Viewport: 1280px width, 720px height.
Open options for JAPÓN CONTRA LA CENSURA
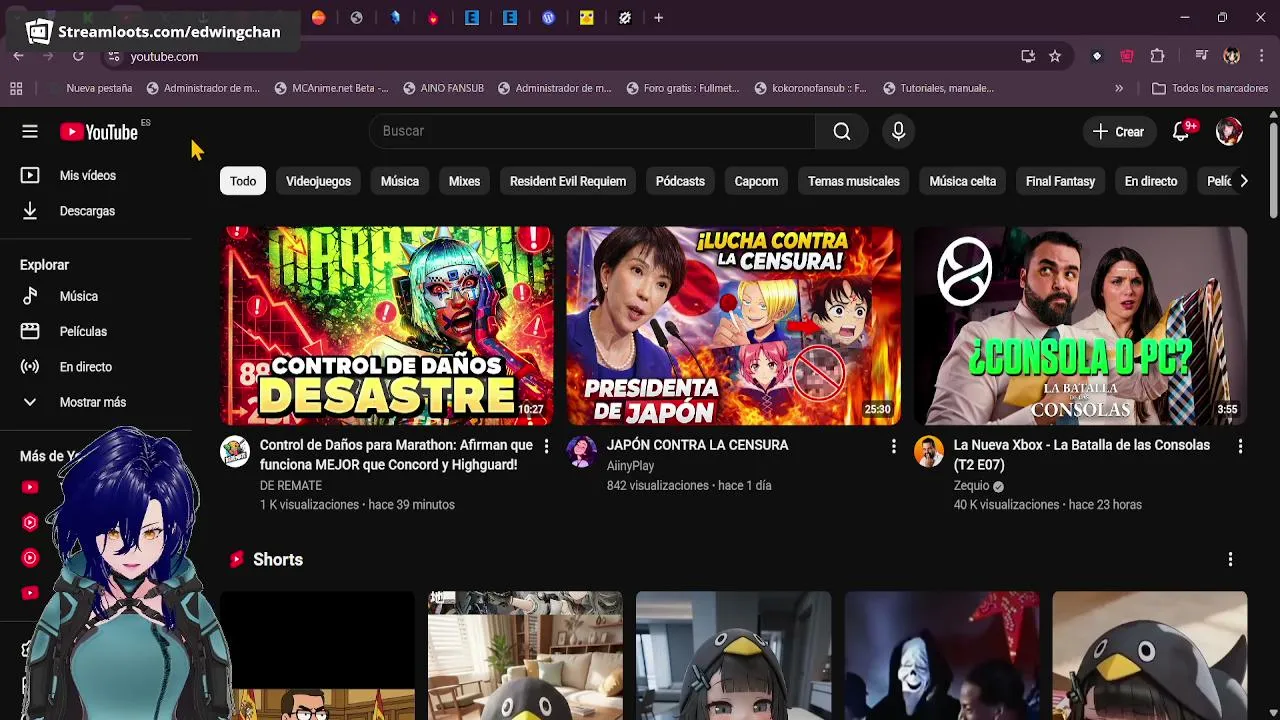tap(893, 447)
